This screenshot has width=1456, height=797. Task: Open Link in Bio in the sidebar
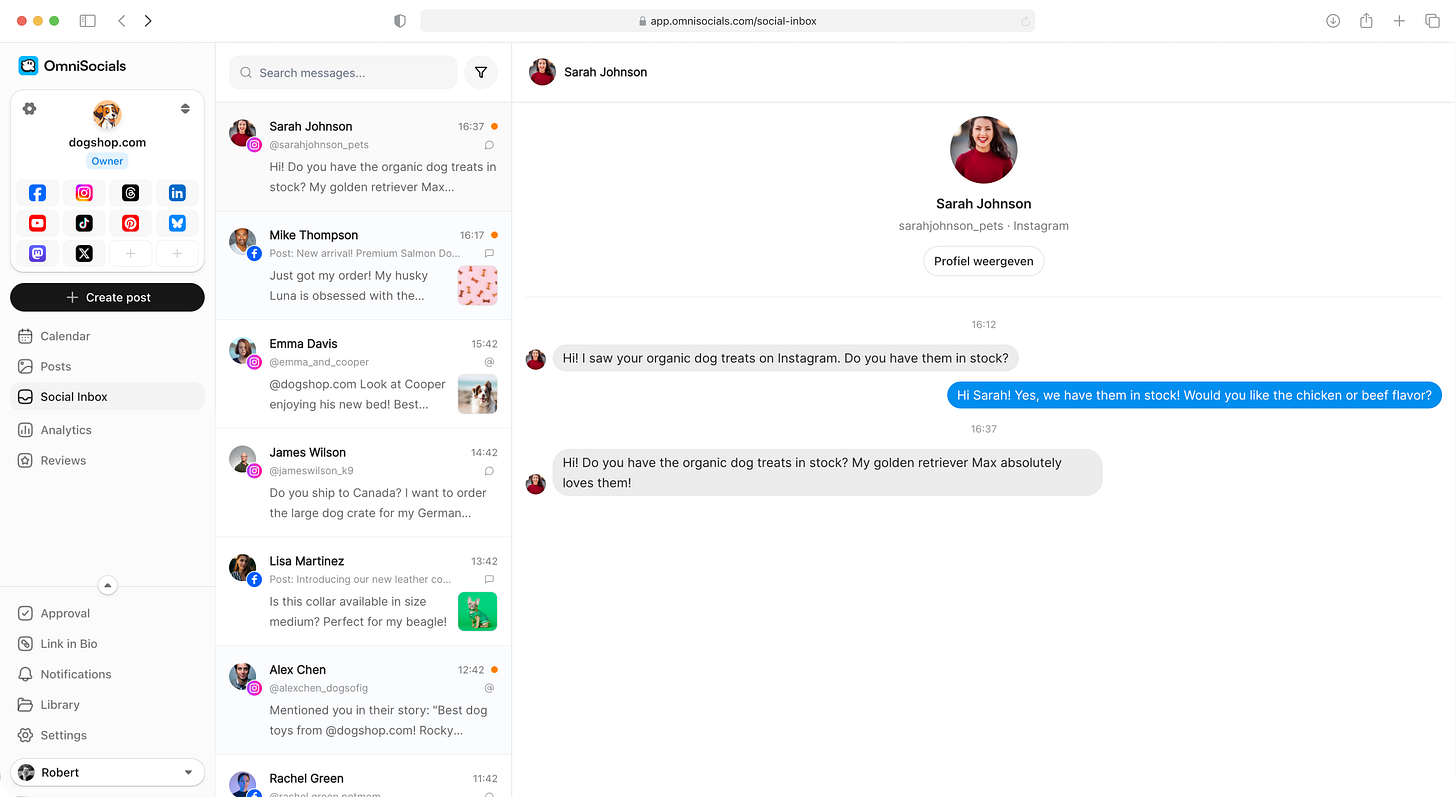[107, 644]
